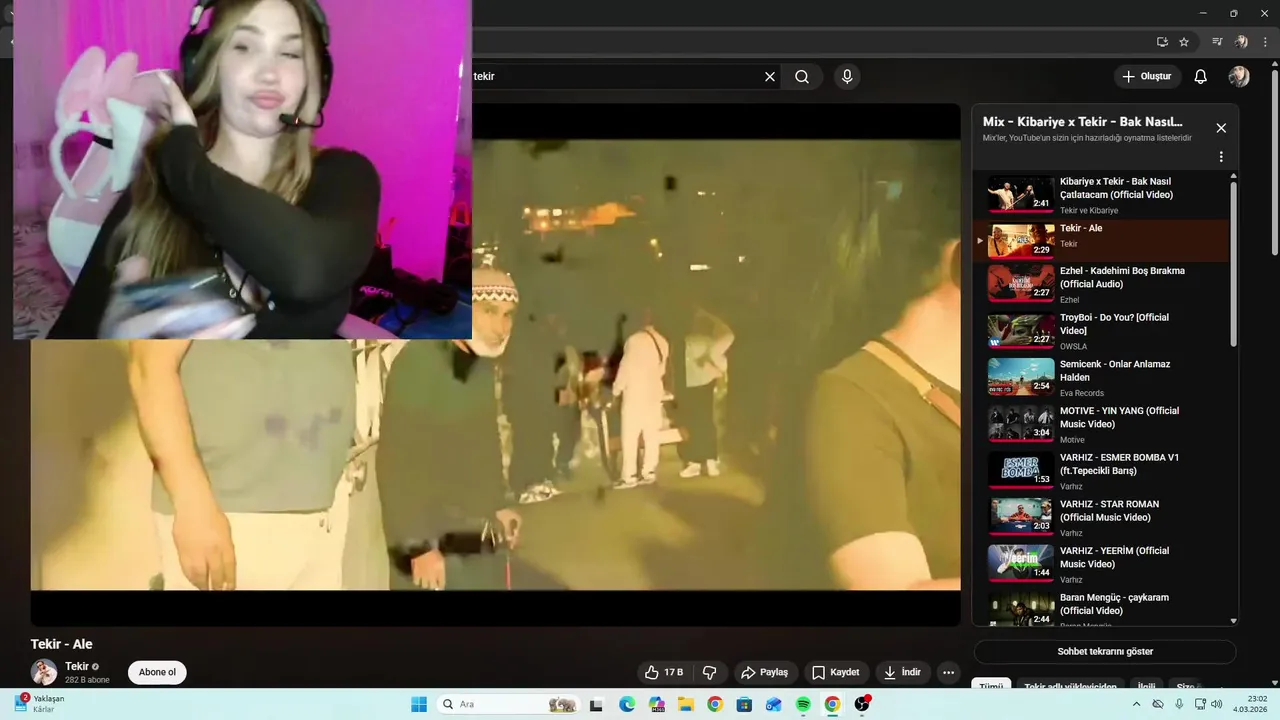Play VARHIZ - YEERİM video
The image size is (1280, 720).
pyautogui.click(x=1100, y=564)
